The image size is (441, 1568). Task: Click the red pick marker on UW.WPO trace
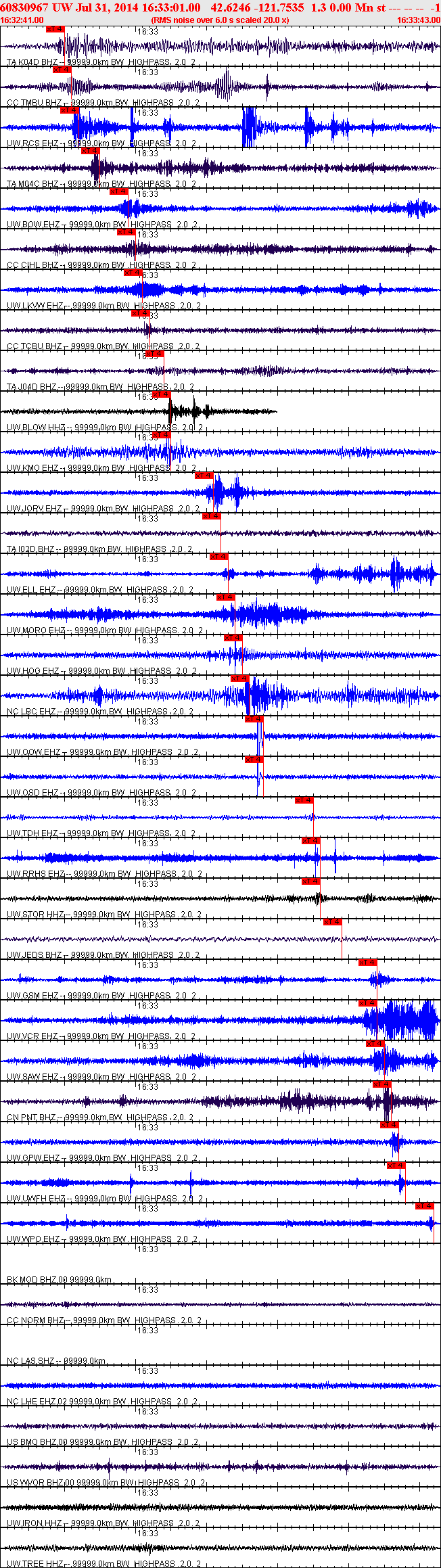425,1206
